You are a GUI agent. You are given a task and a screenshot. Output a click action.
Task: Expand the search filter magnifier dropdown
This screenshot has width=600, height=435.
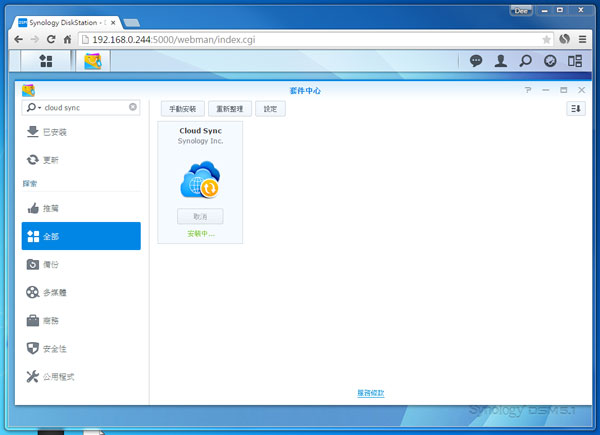pyautogui.click(x=33, y=107)
